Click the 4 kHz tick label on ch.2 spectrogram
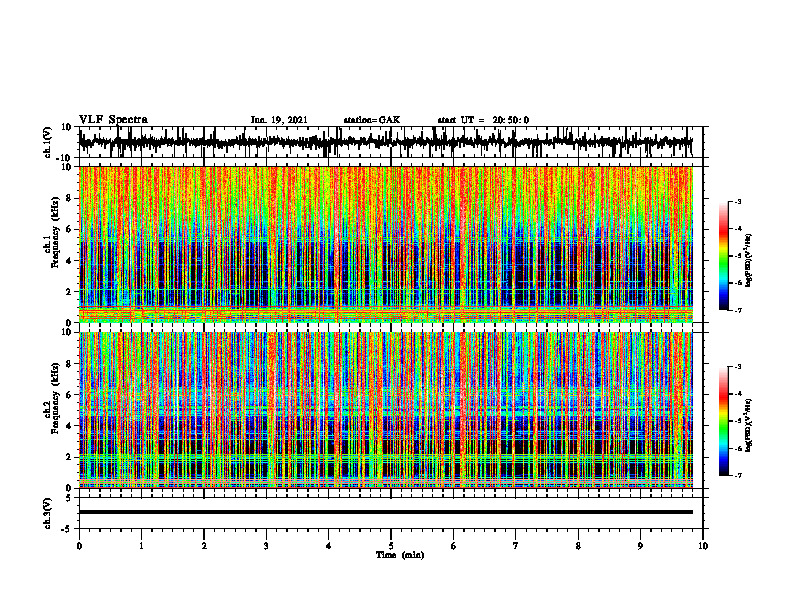 coord(69,426)
